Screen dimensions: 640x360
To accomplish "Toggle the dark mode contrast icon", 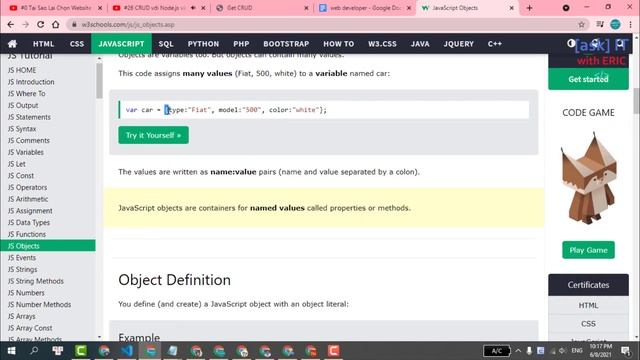I will point(571,43).
